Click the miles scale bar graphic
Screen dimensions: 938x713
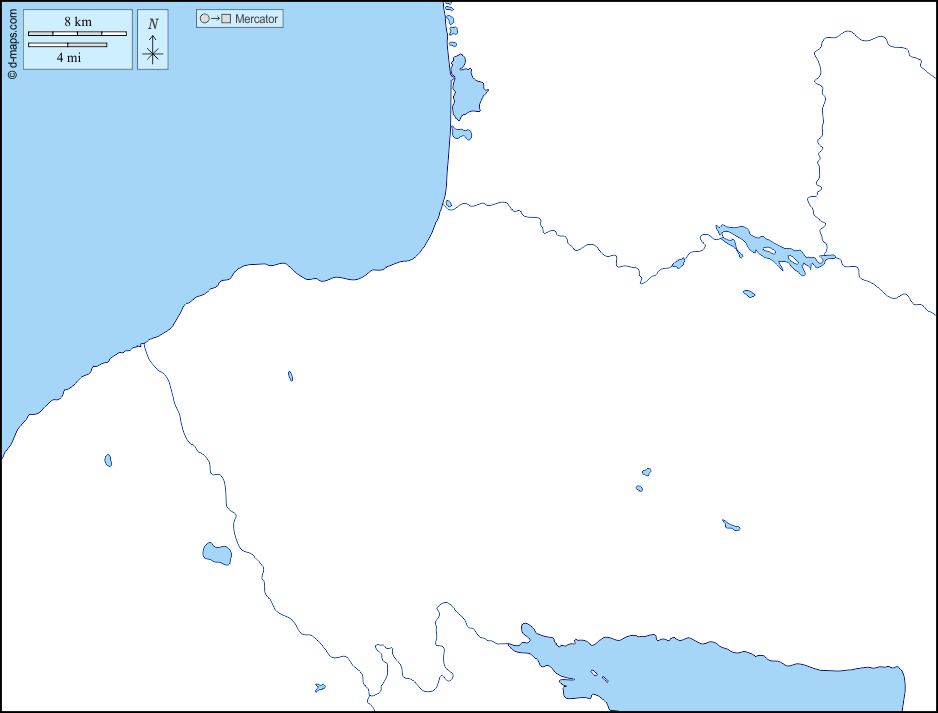coord(67,45)
